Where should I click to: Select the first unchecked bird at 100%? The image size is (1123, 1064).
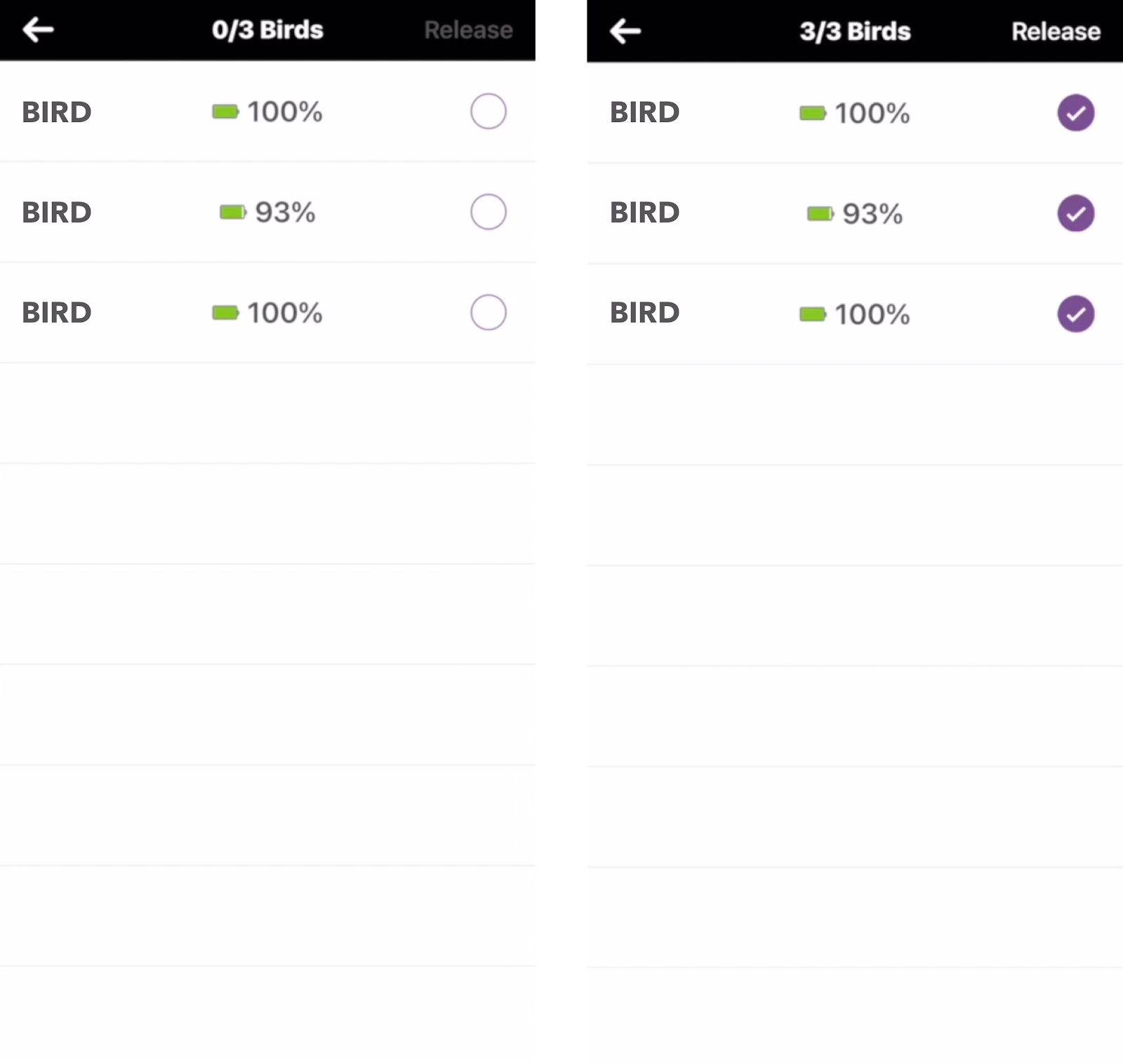coord(489,111)
